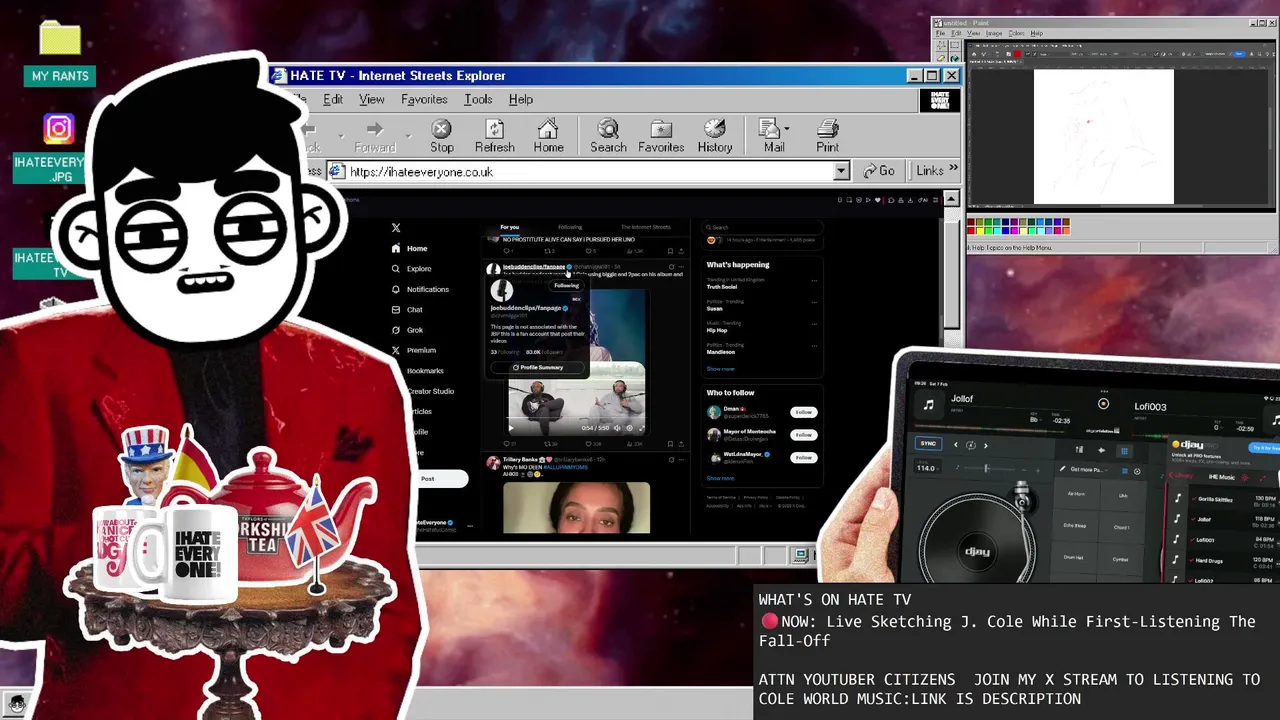Click Show more under What's happening
The height and width of the screenshot is (720, 1280).
[720, 369]
